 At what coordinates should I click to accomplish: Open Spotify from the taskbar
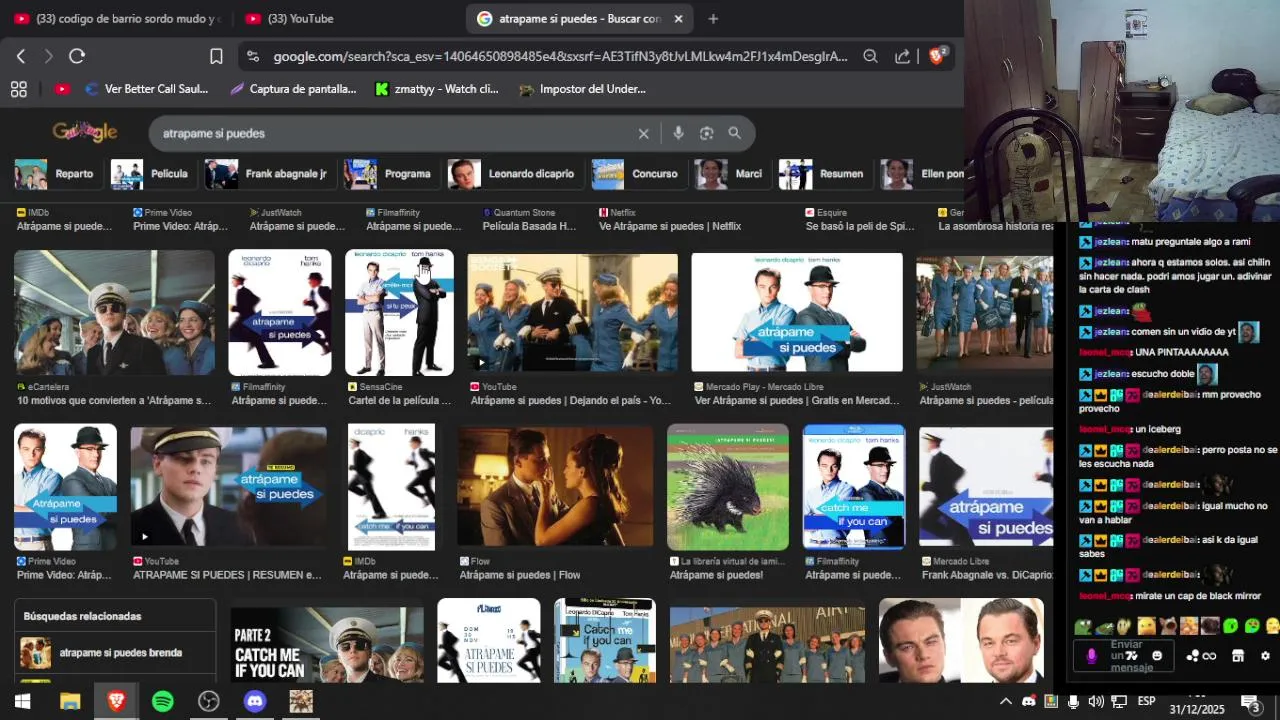[x=162, y=701]
